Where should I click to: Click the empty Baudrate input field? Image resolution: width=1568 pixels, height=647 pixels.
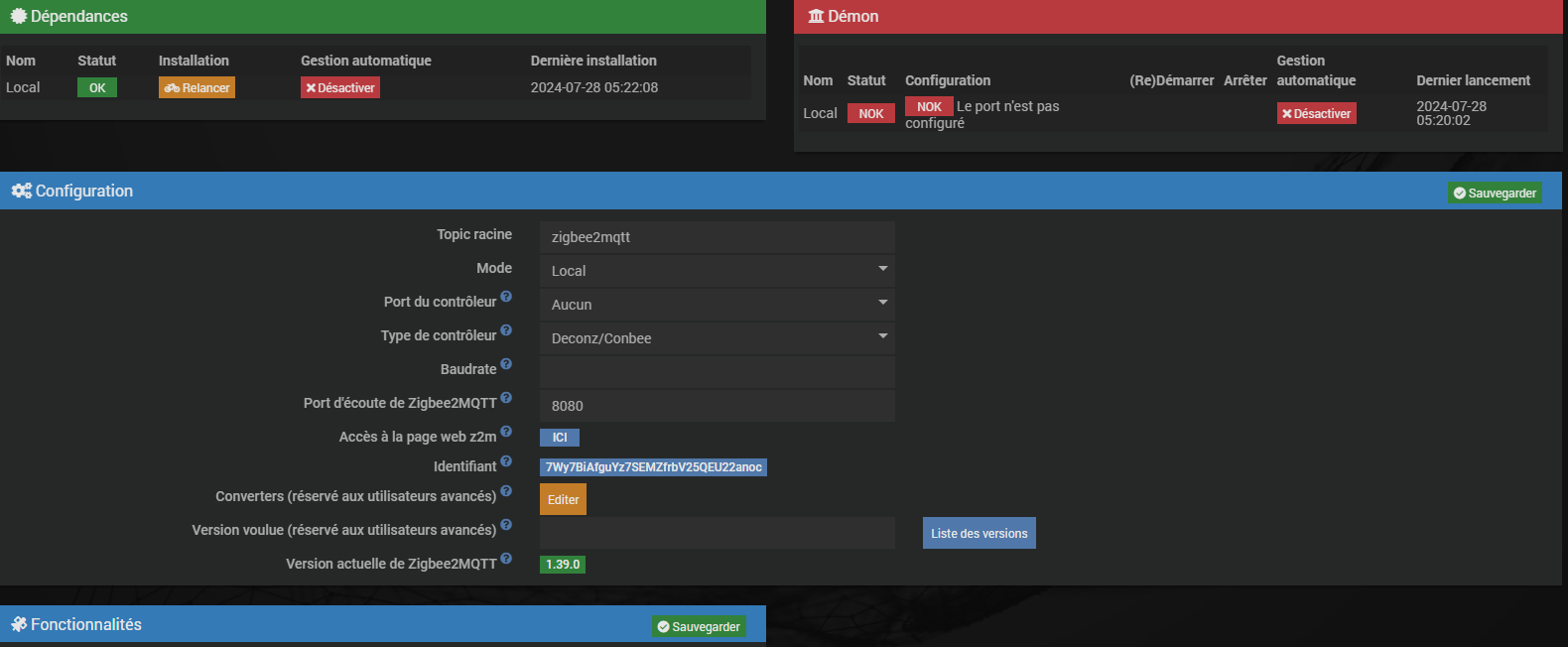click(718, 371)
